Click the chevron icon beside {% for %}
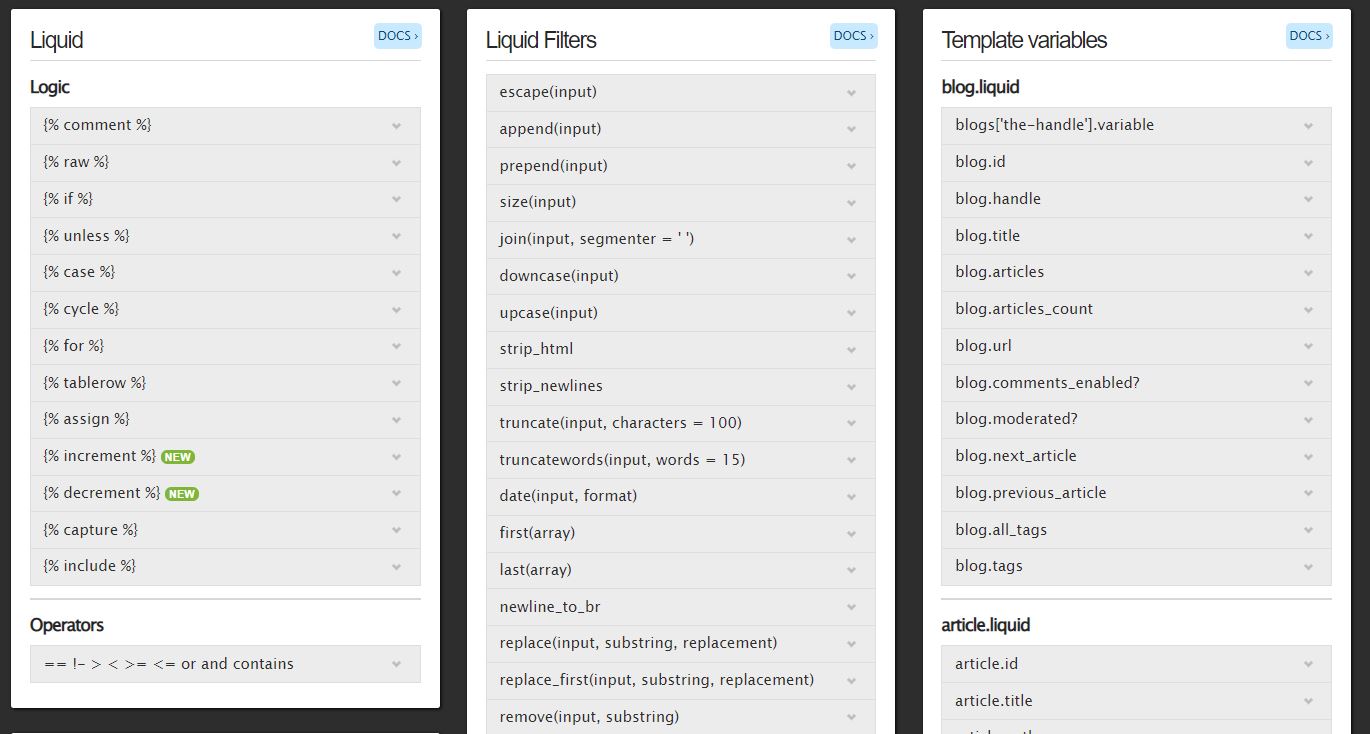The height and width of the screenshot is (734, 1370). coord(397,346)
